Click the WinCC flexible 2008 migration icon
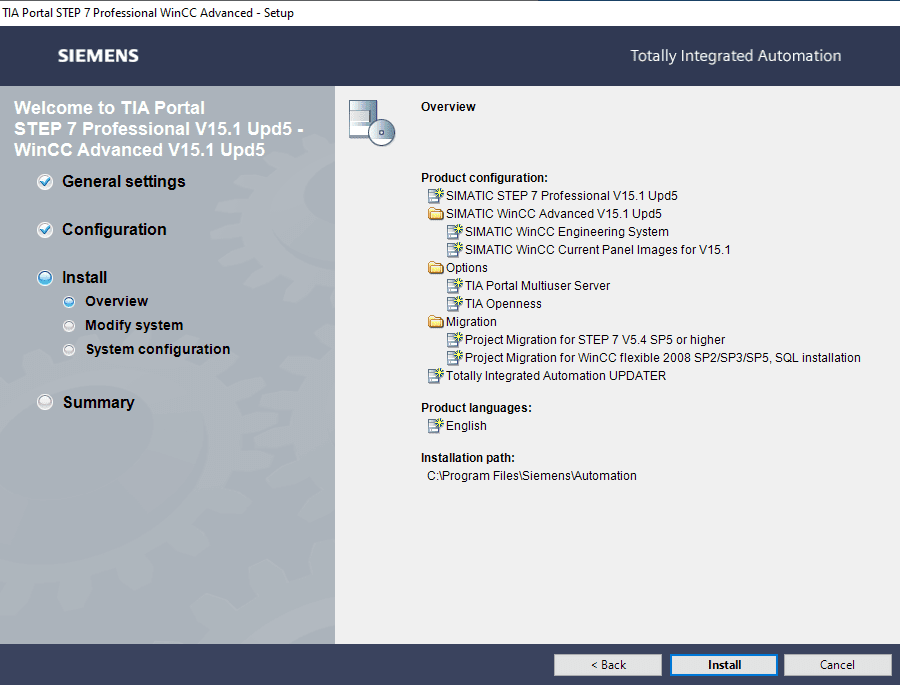Screen dimensions: 900x685 tap(455, 357)
